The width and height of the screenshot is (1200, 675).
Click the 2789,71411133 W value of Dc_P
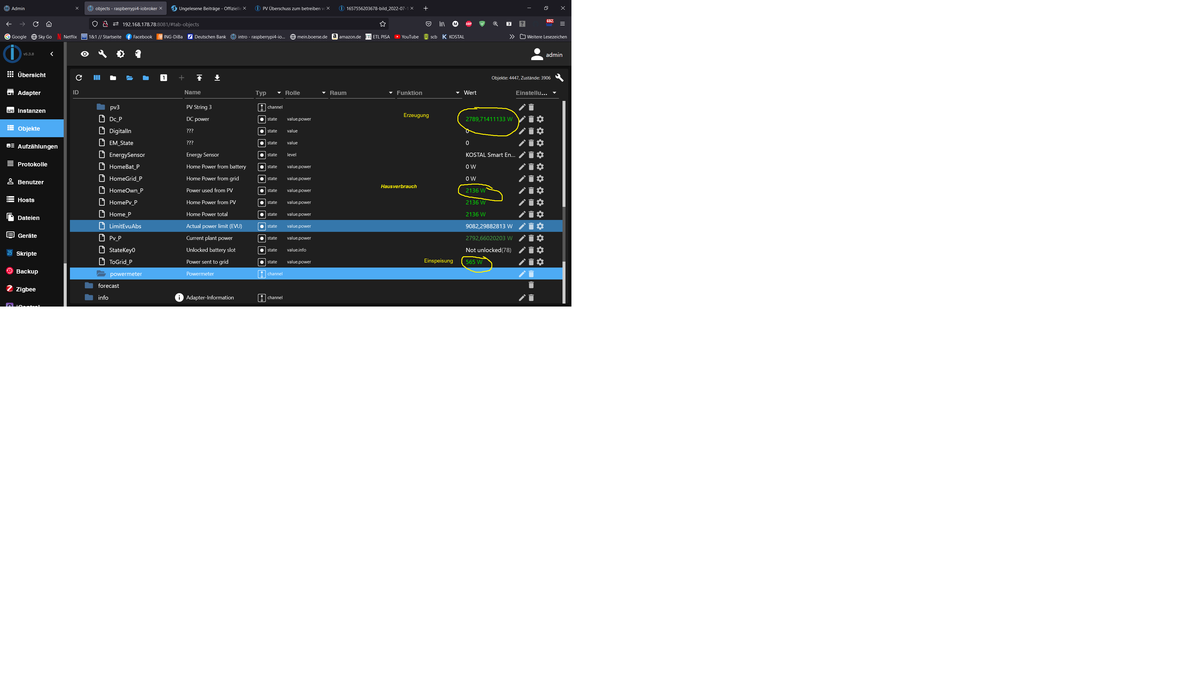(x=489, y=119)
